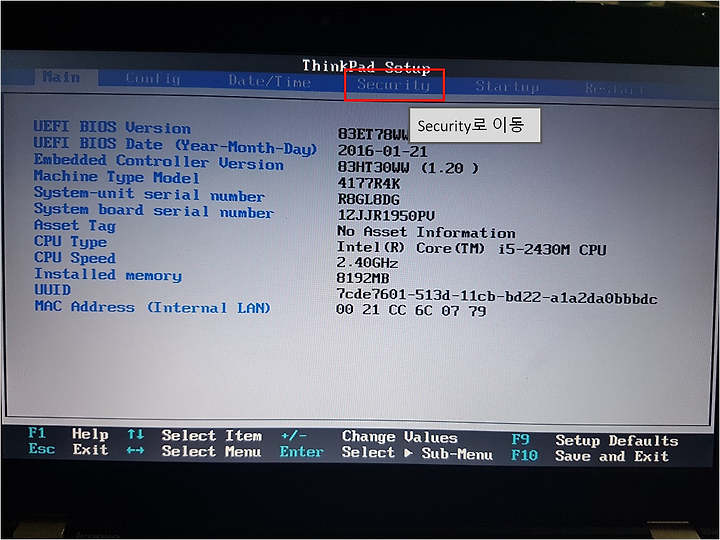Select System-unit serial number label
This screenshot has height=540, width=720.
(149, 195)
